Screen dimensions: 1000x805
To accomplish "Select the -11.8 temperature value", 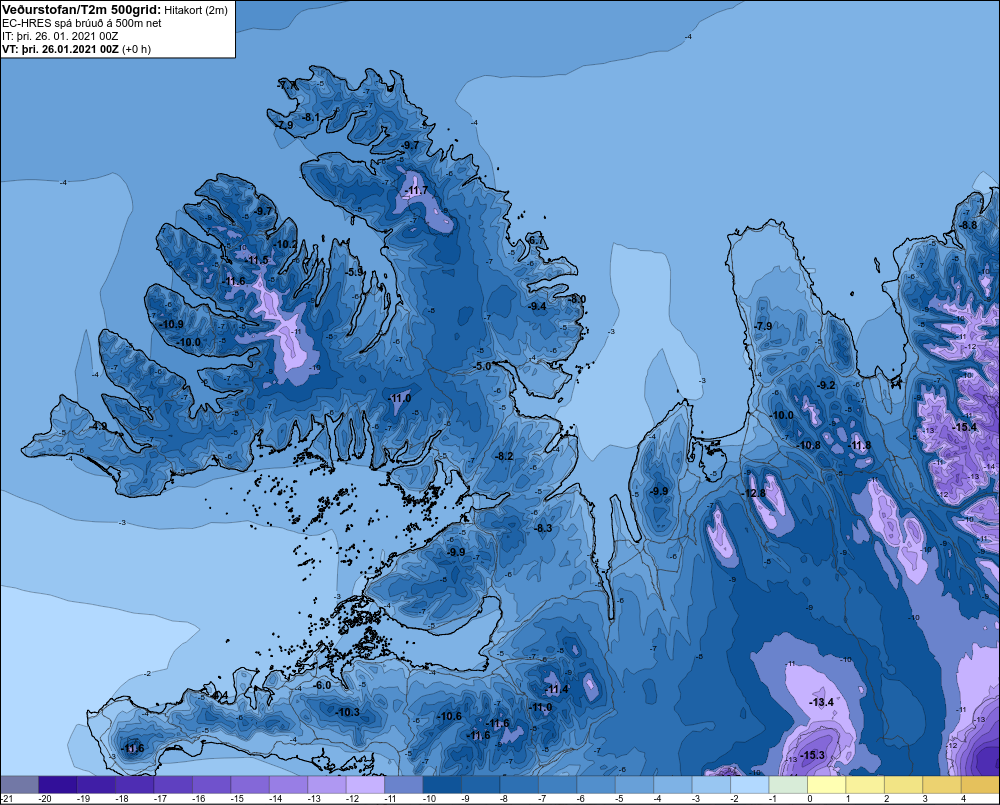I will [860, 445].
